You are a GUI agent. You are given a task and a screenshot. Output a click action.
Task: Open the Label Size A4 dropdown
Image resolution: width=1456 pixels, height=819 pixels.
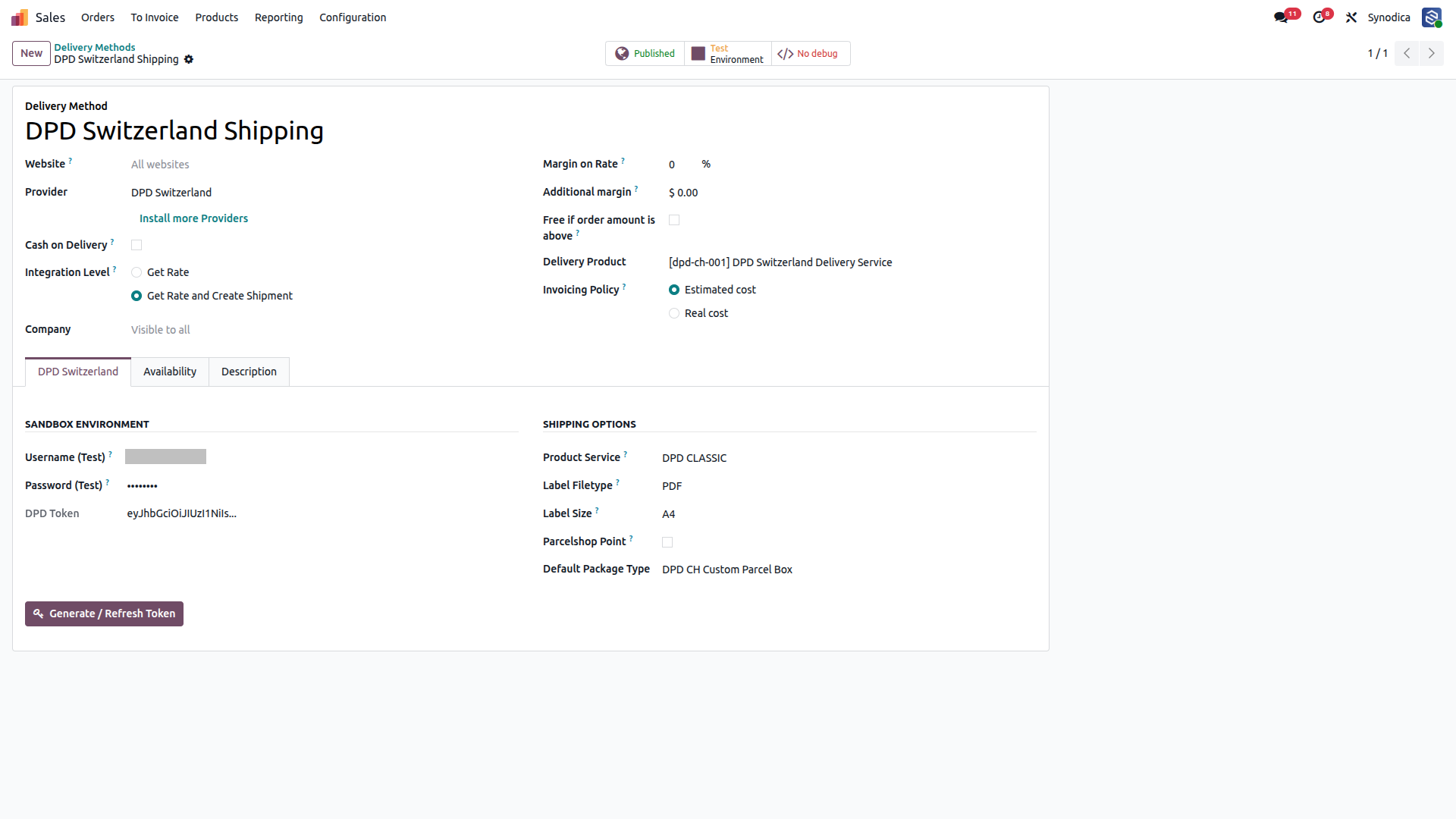(849, 514)
